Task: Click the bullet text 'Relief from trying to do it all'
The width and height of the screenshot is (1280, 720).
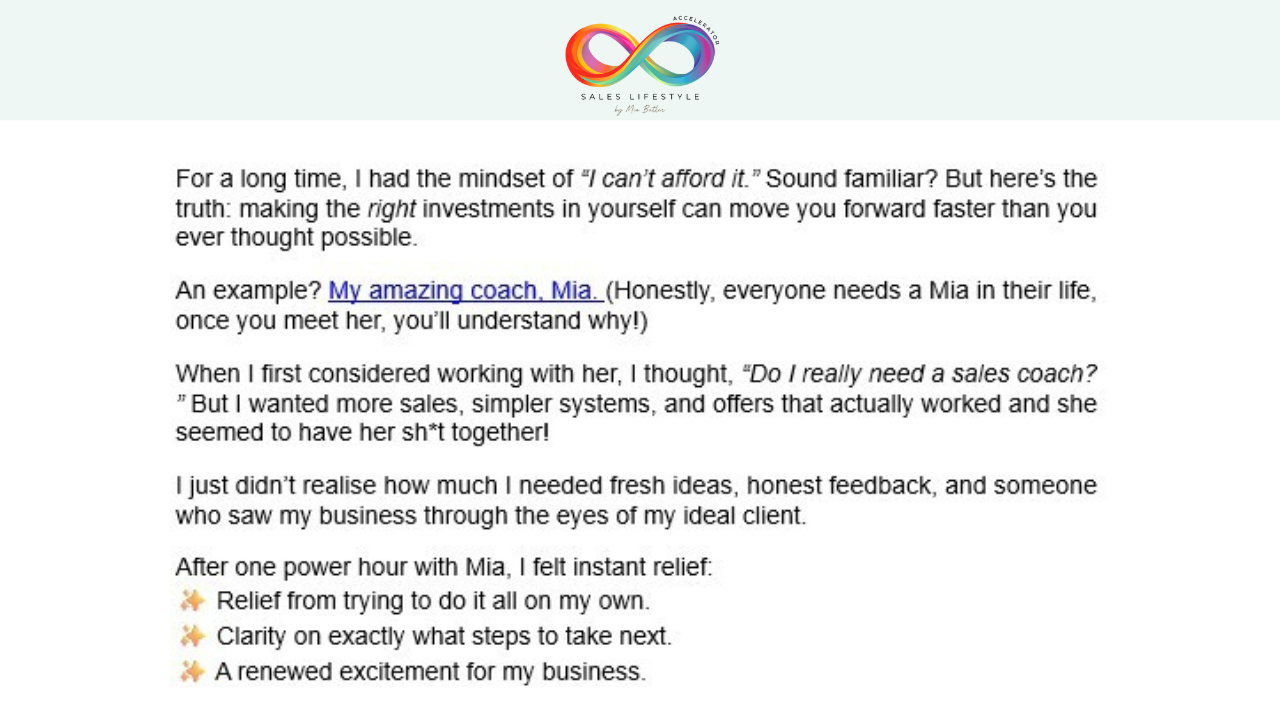Action: click(x=433, y=601)
